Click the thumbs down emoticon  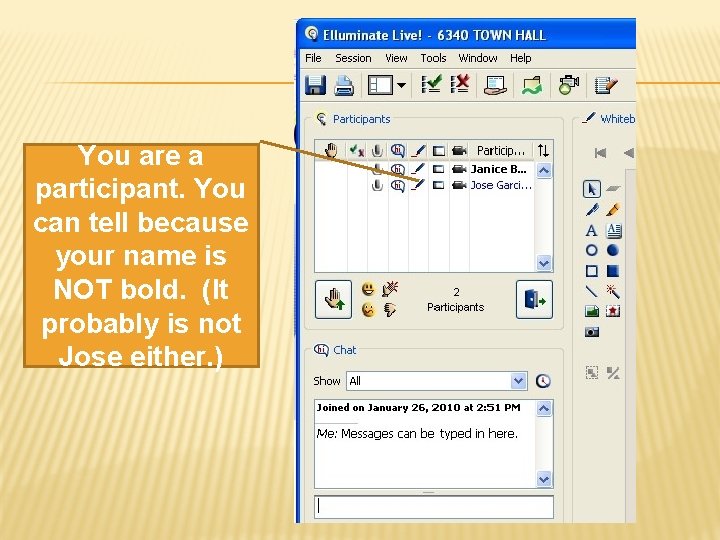point(390,310)
